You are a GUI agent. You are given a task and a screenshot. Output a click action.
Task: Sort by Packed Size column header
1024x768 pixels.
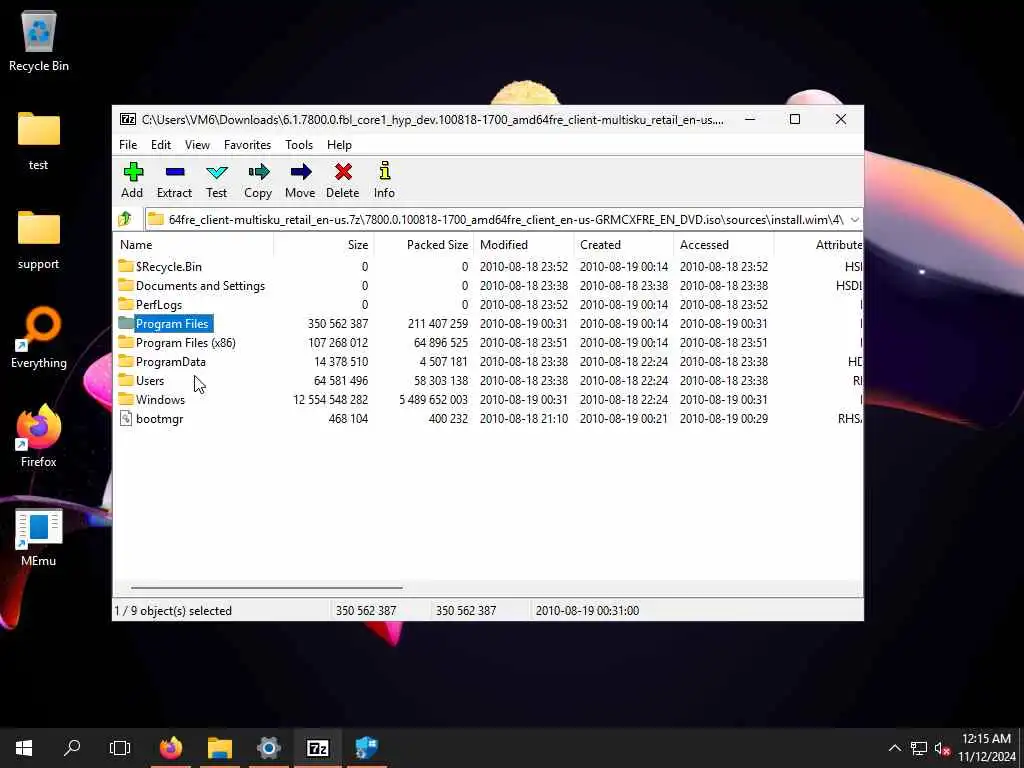423,245
